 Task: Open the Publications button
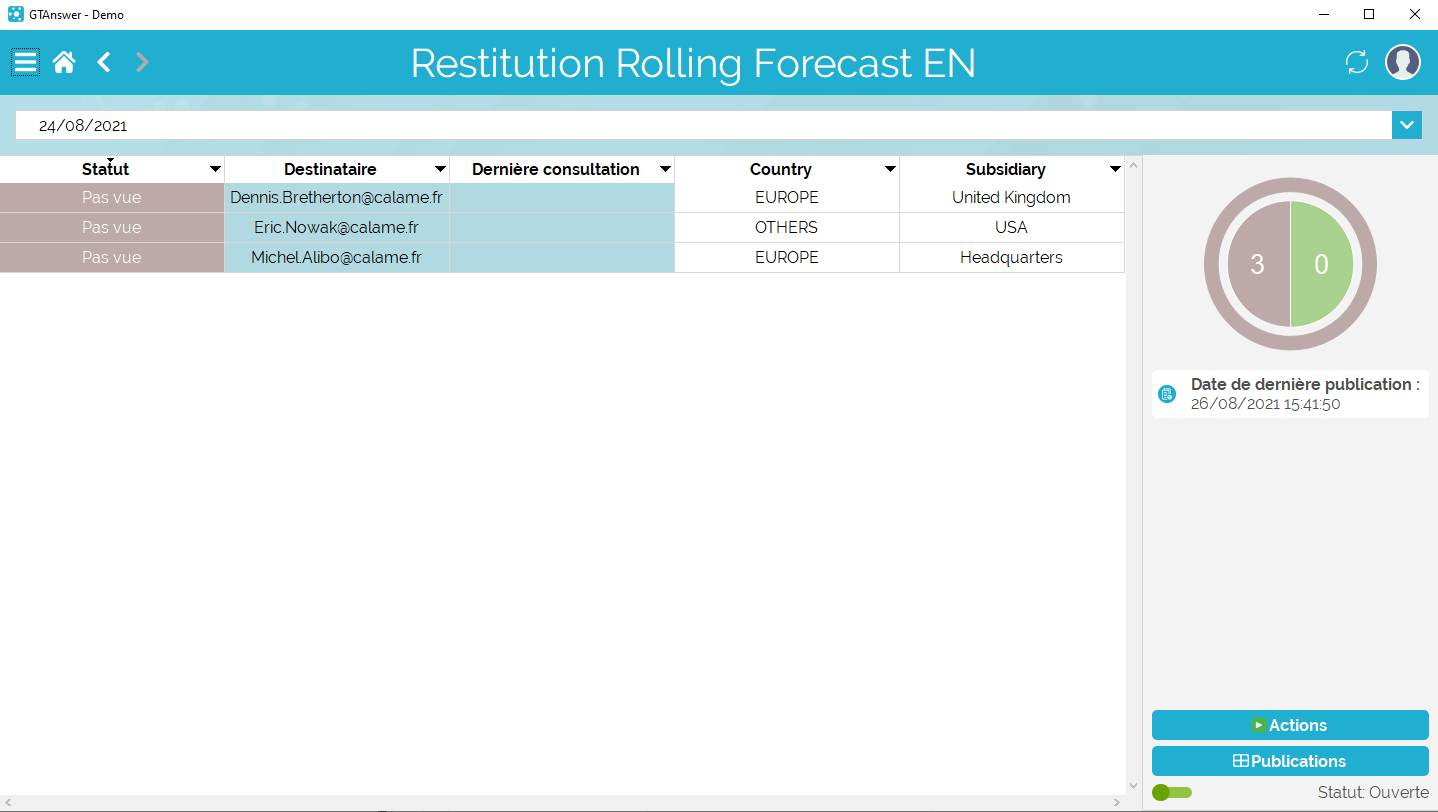(1290, 761)
